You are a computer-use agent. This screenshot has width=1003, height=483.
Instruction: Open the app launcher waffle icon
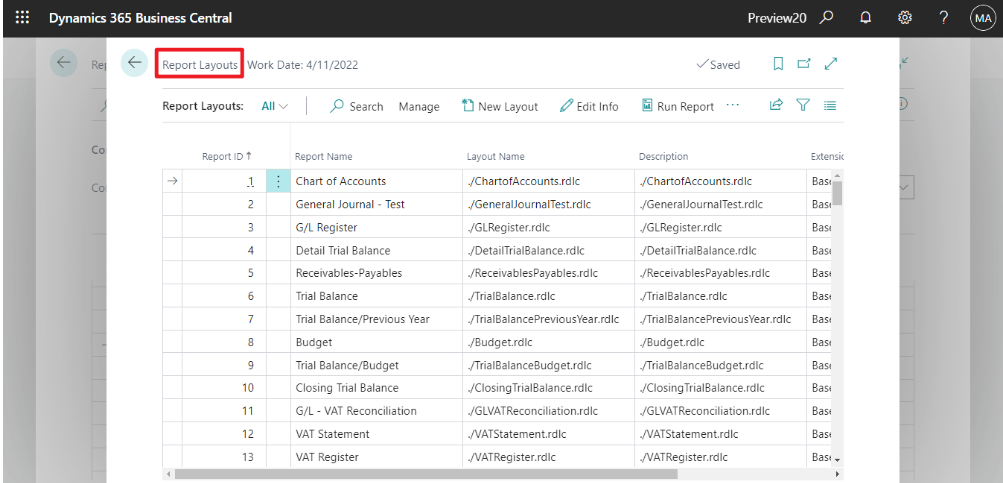click(22, 18)
